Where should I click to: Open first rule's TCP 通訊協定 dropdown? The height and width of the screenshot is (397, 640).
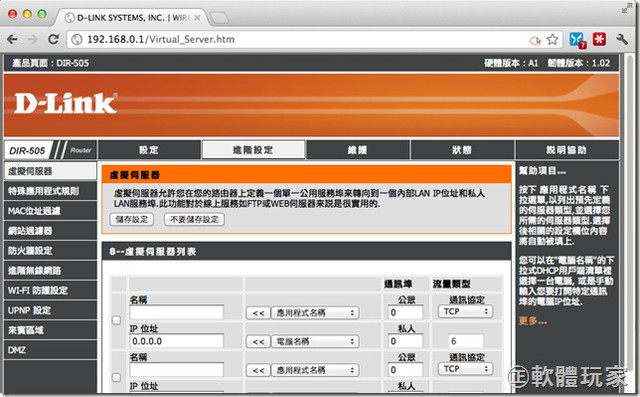[465, 312]
